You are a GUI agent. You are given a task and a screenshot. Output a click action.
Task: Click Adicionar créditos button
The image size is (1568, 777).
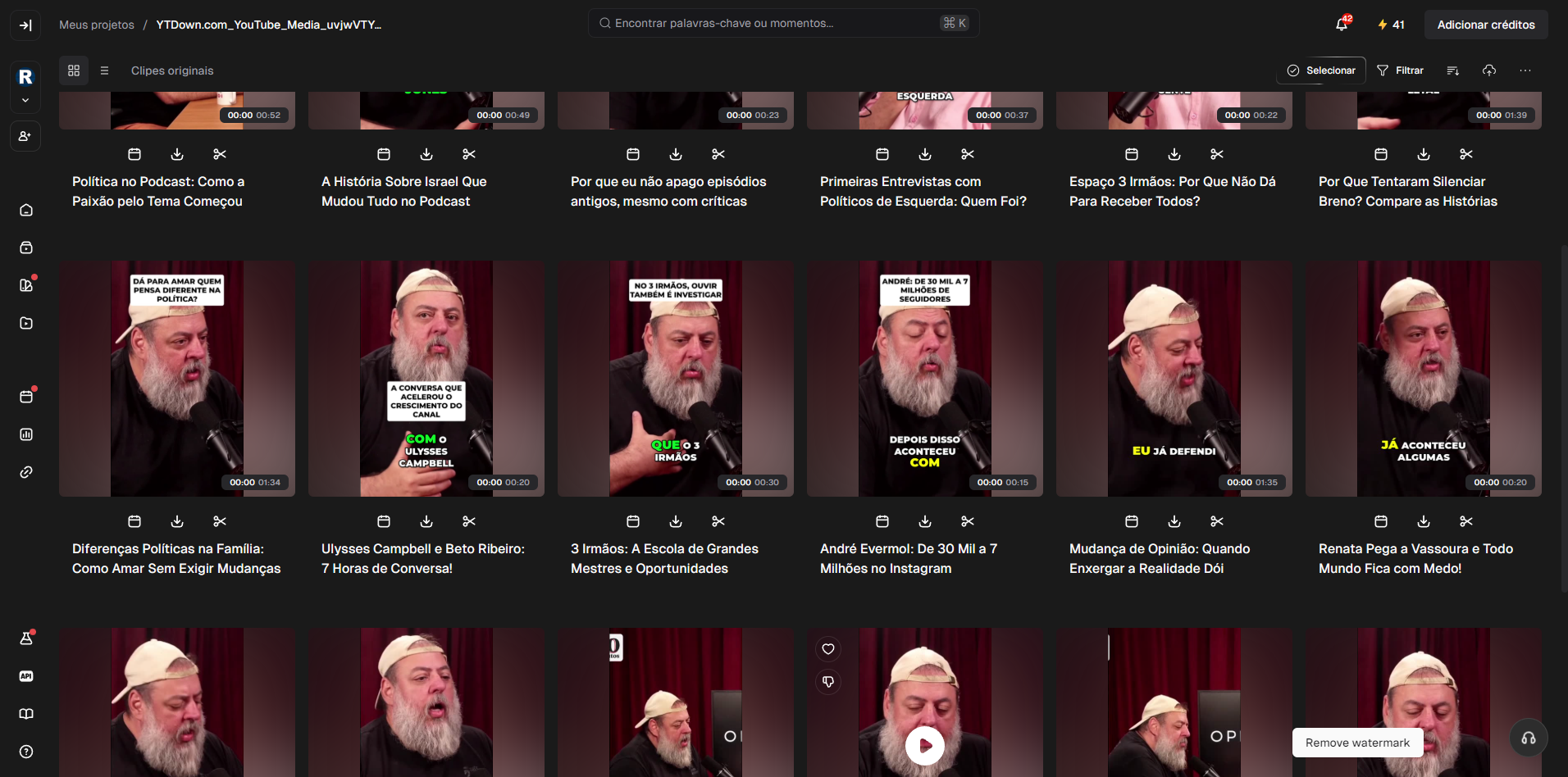point(1486,25)
